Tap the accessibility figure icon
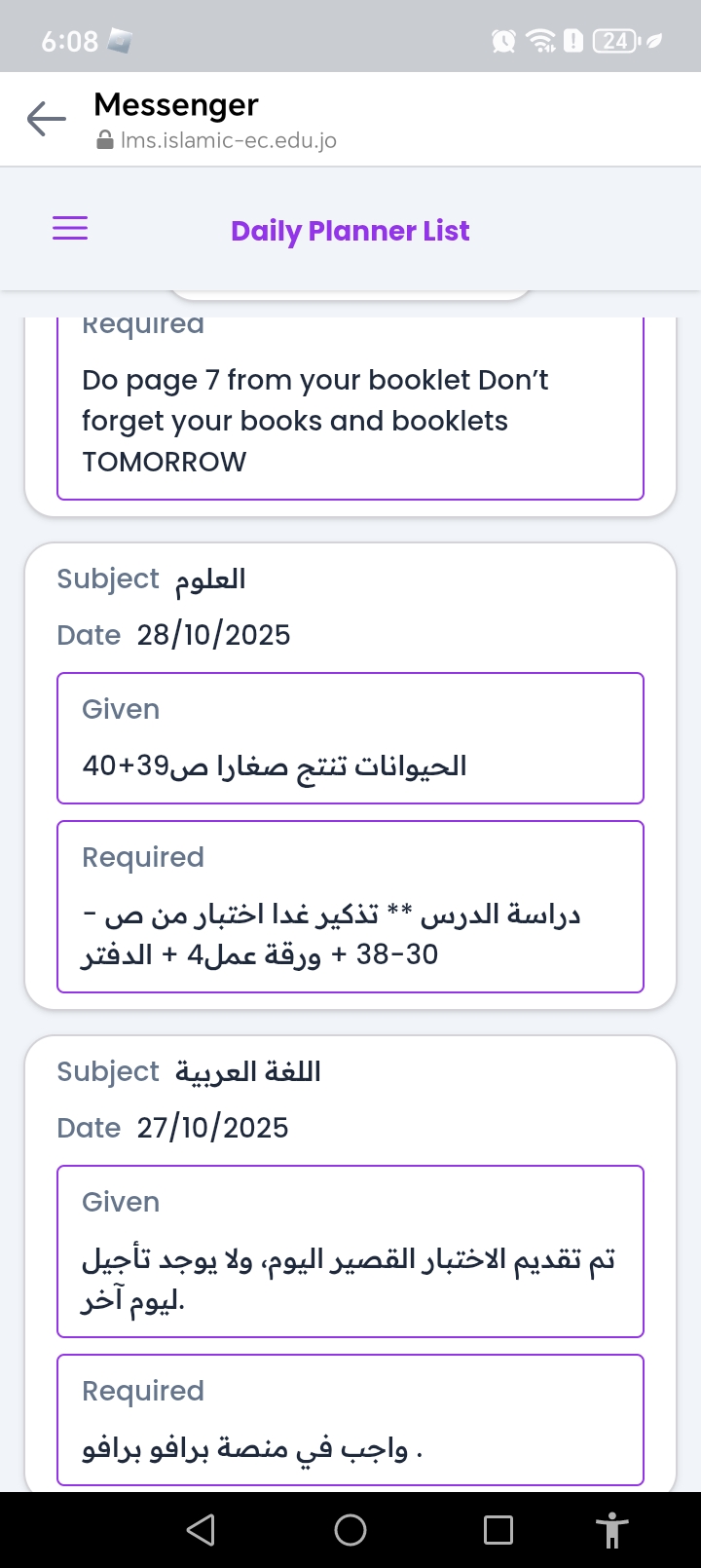 tap(611, 1530)
